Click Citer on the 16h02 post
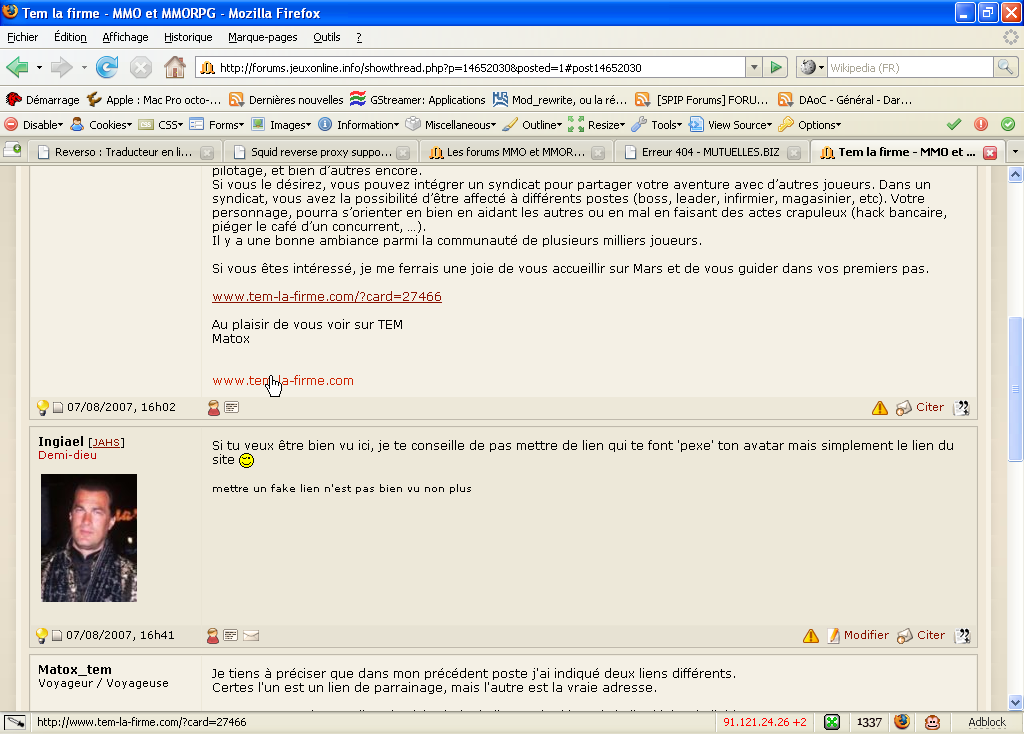The image size is (1024, 734). tap(930, 407)
